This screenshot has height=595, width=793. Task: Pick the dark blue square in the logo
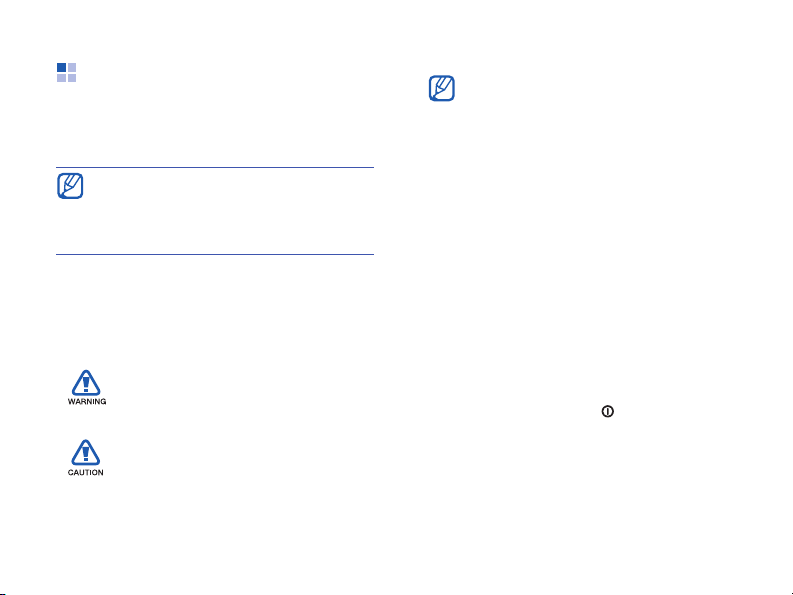click(x=61, y=67)
